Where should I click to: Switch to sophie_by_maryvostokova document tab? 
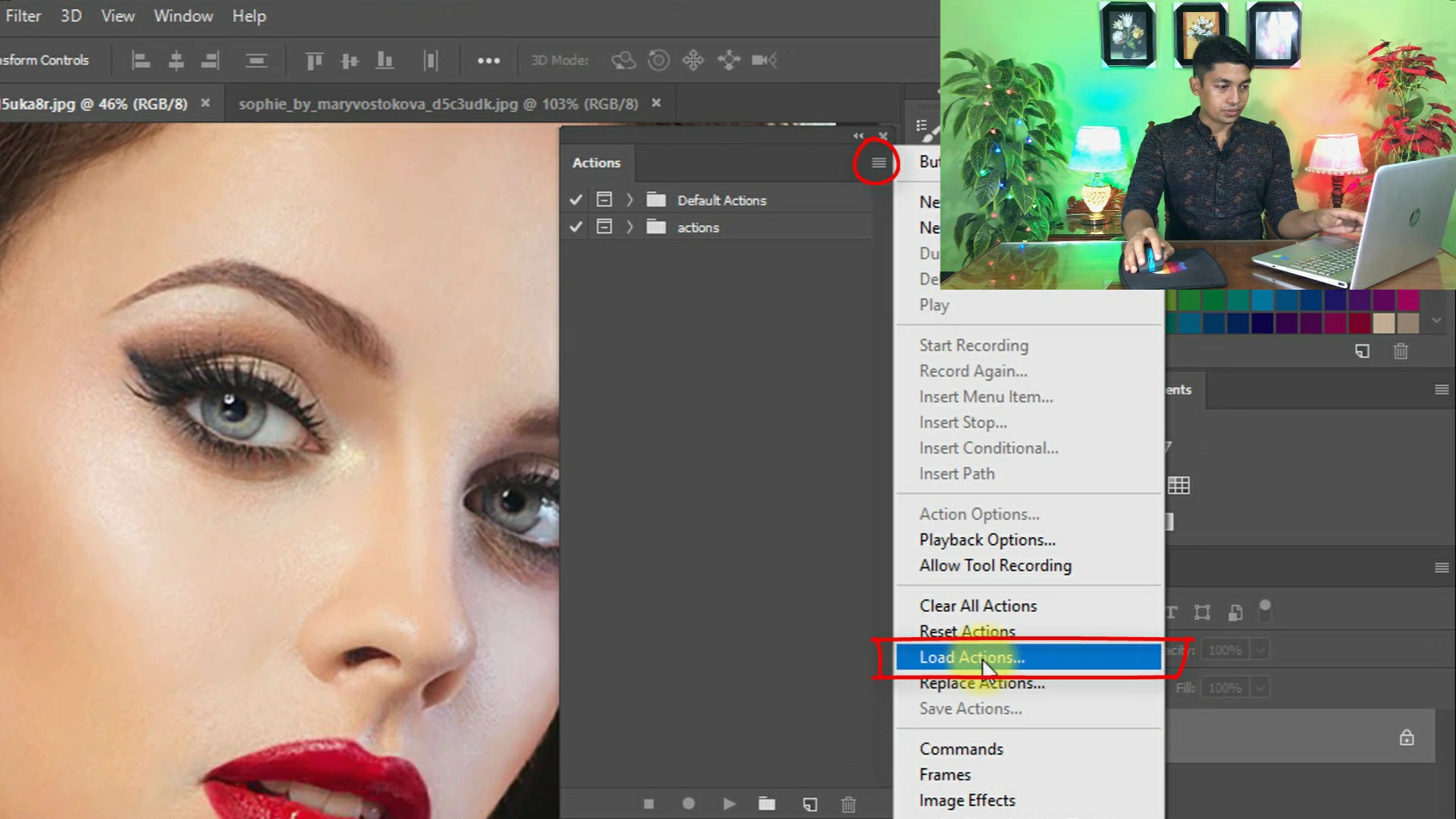pos(438,104)
